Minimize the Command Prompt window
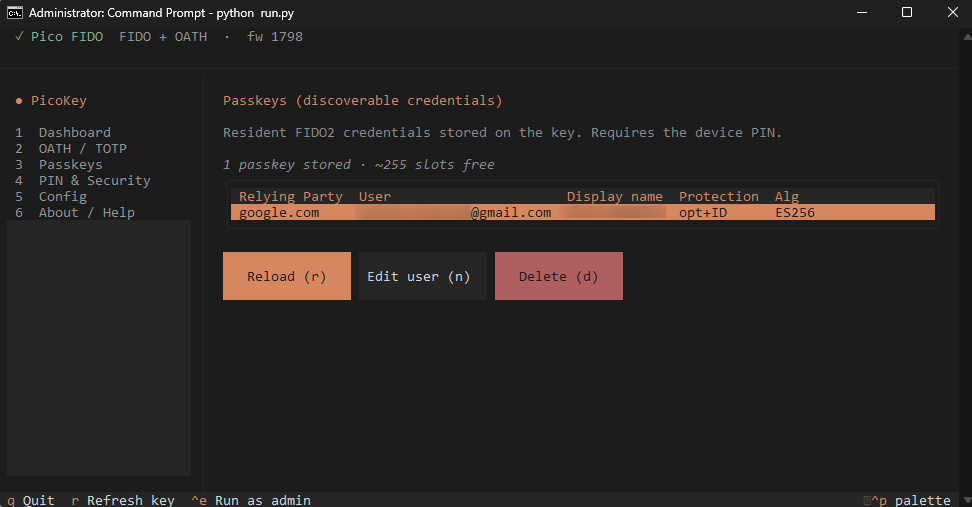Screen dimensions: 972x507 [862, 12]
